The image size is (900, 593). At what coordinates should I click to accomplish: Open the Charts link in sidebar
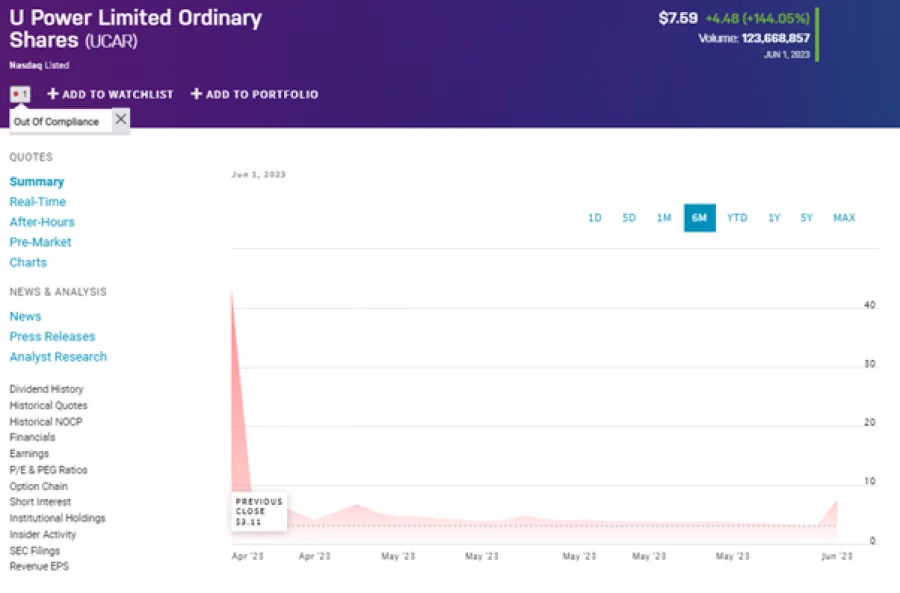coord(28,263)
